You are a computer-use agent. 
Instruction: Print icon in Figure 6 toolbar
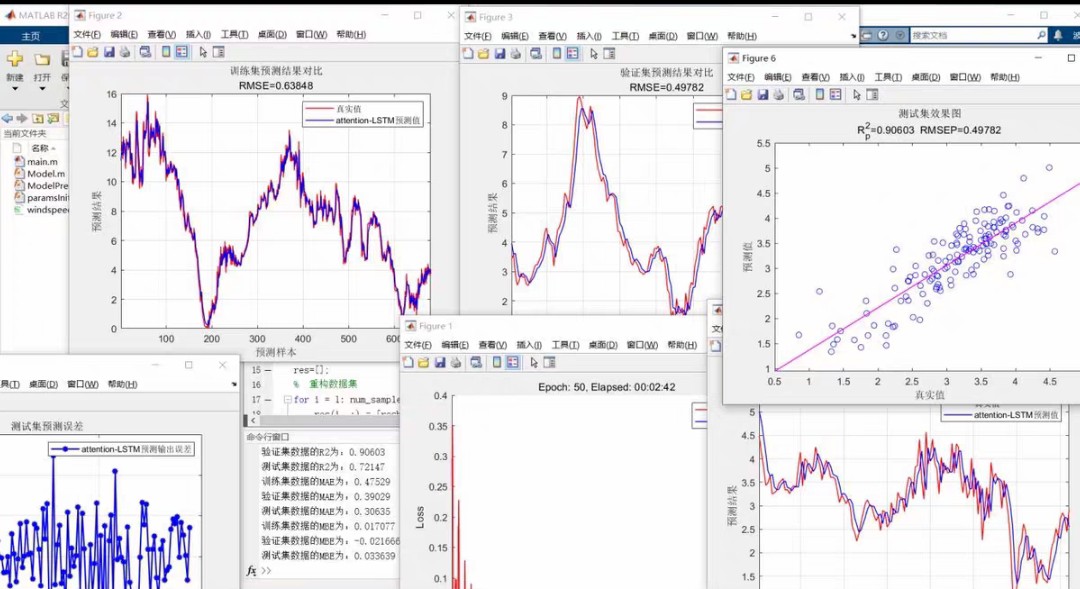pyautogui.click(x=778, y=95)
